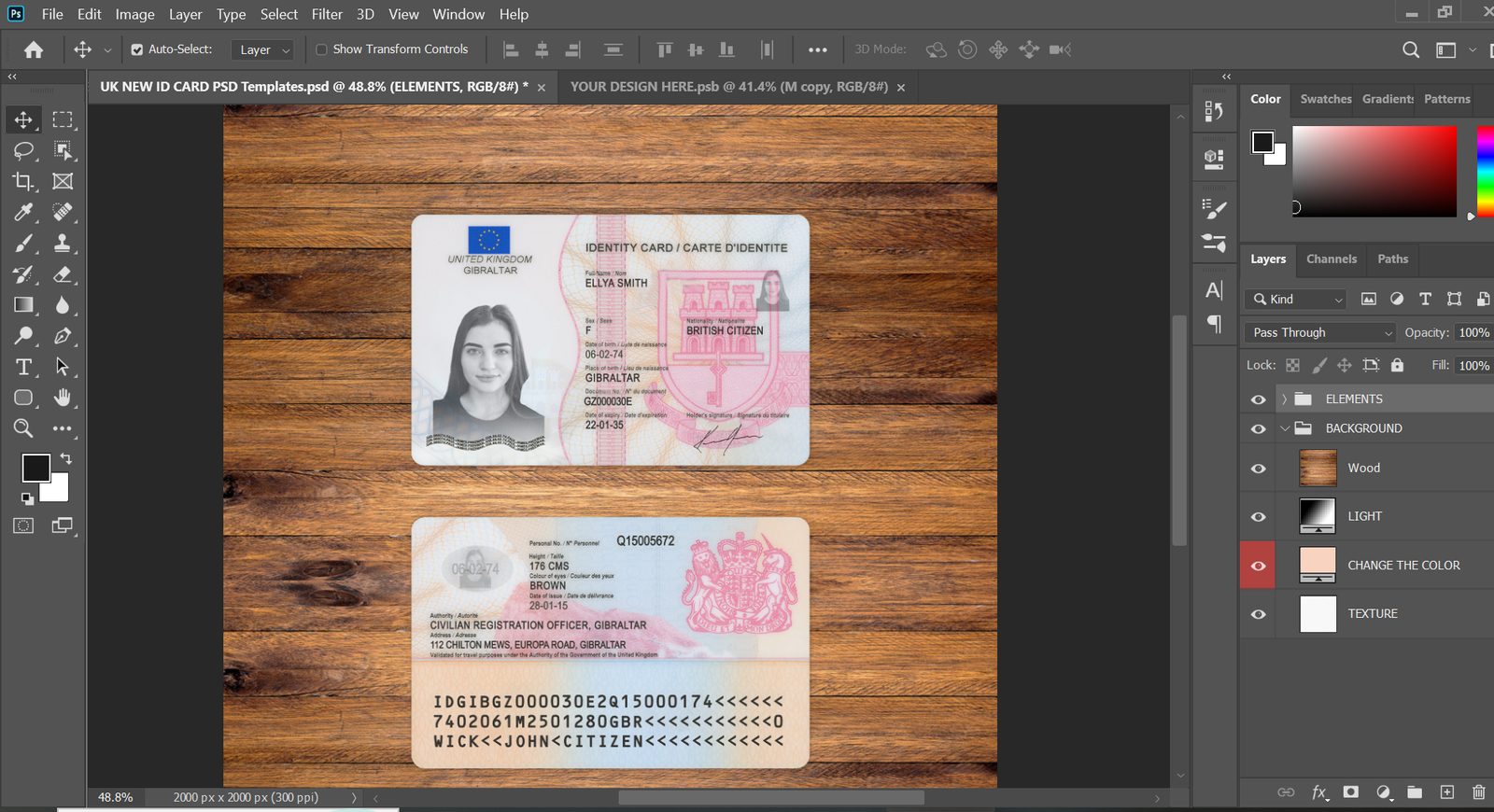This screenshot has height=812, width=1494.
Task: Enable Show Transform Controls checkbox
Action: 321,49
